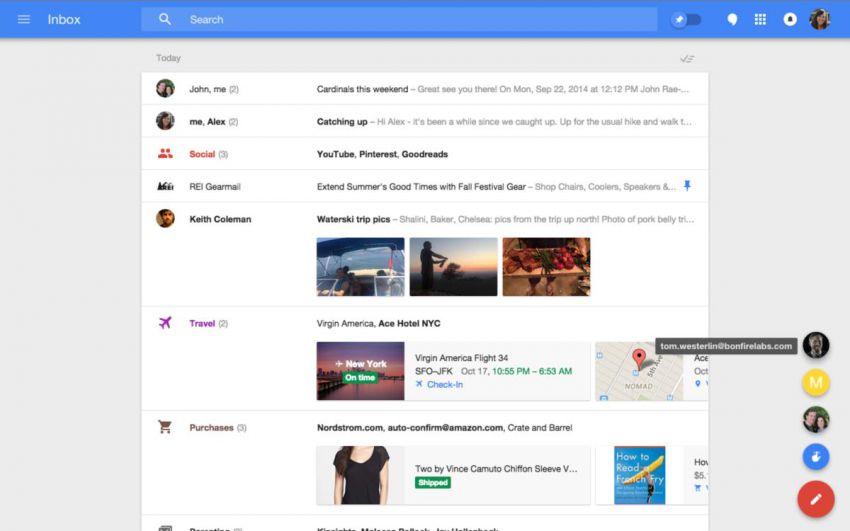Toggle the pinned items switch

pos(686,19)
